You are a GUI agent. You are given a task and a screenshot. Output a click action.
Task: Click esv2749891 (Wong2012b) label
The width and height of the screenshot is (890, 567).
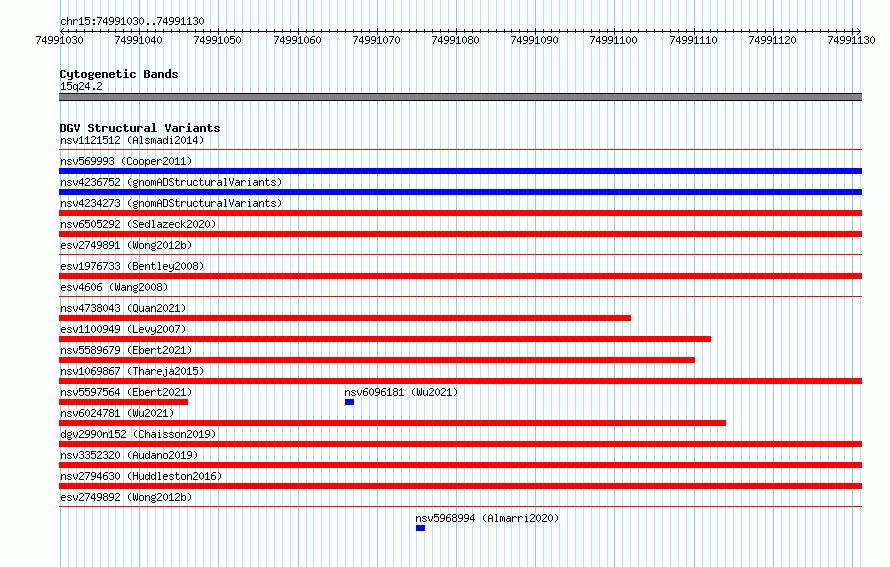[x=126, y=245]
